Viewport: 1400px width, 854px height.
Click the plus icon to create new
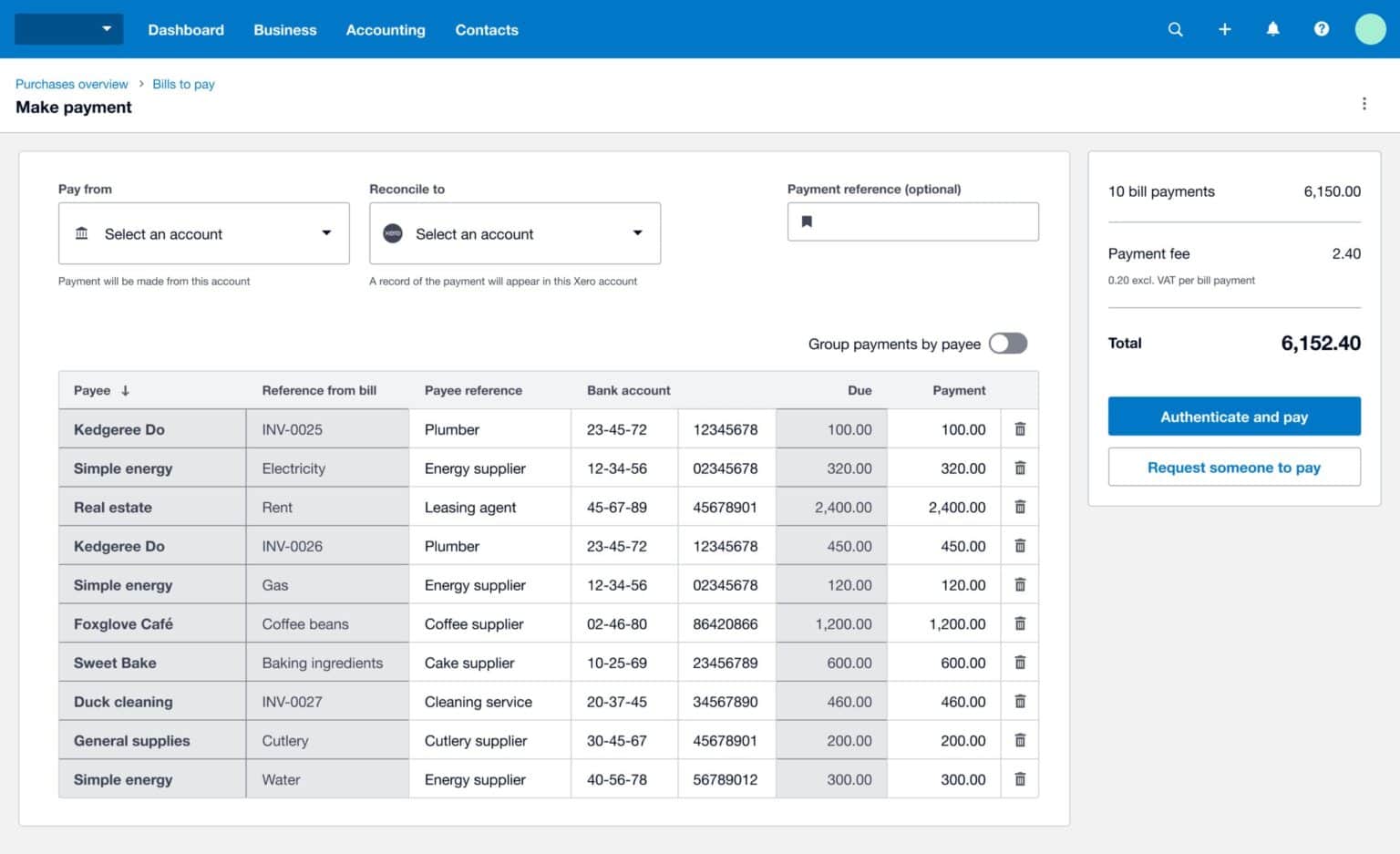1224,29
